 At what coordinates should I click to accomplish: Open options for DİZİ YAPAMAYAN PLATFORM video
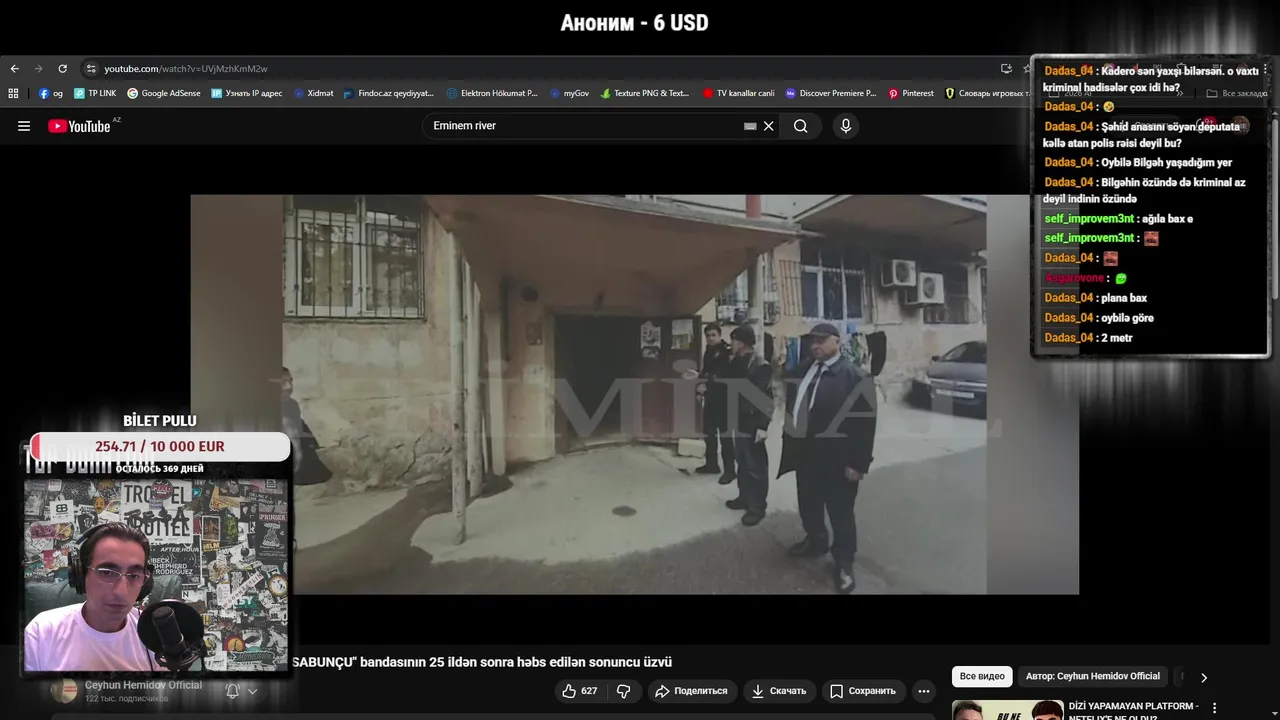click(x=1215, y=708)
